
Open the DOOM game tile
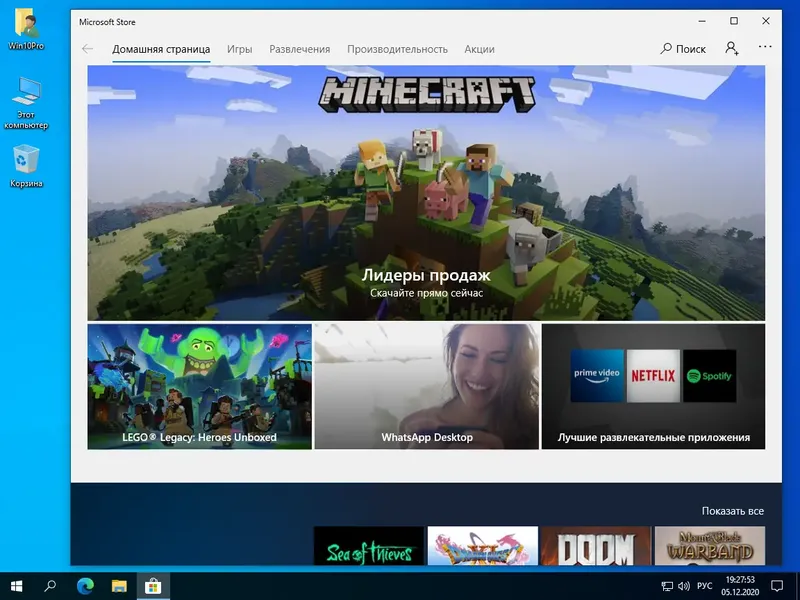click(x=596, y=545)
